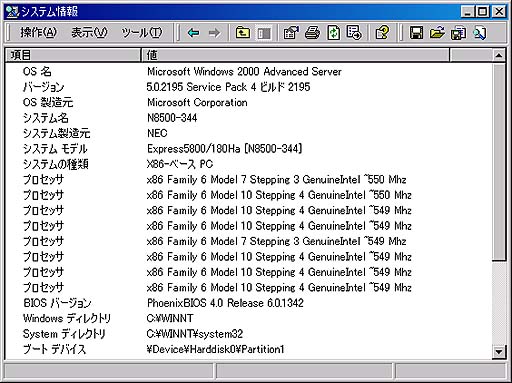
Task: Click the scrollbar up arrow
Action: [x=498, y=55]
